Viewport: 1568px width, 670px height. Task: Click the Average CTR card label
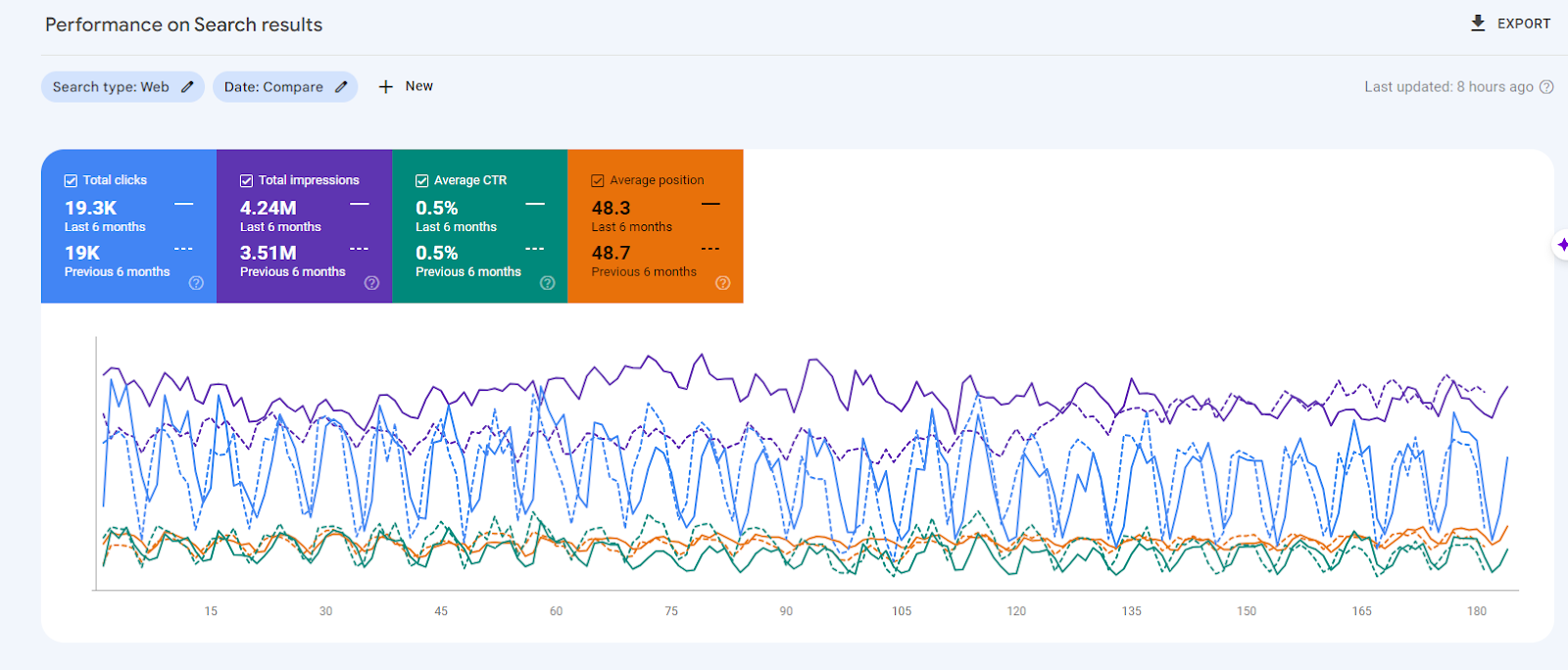click(470, 180)
